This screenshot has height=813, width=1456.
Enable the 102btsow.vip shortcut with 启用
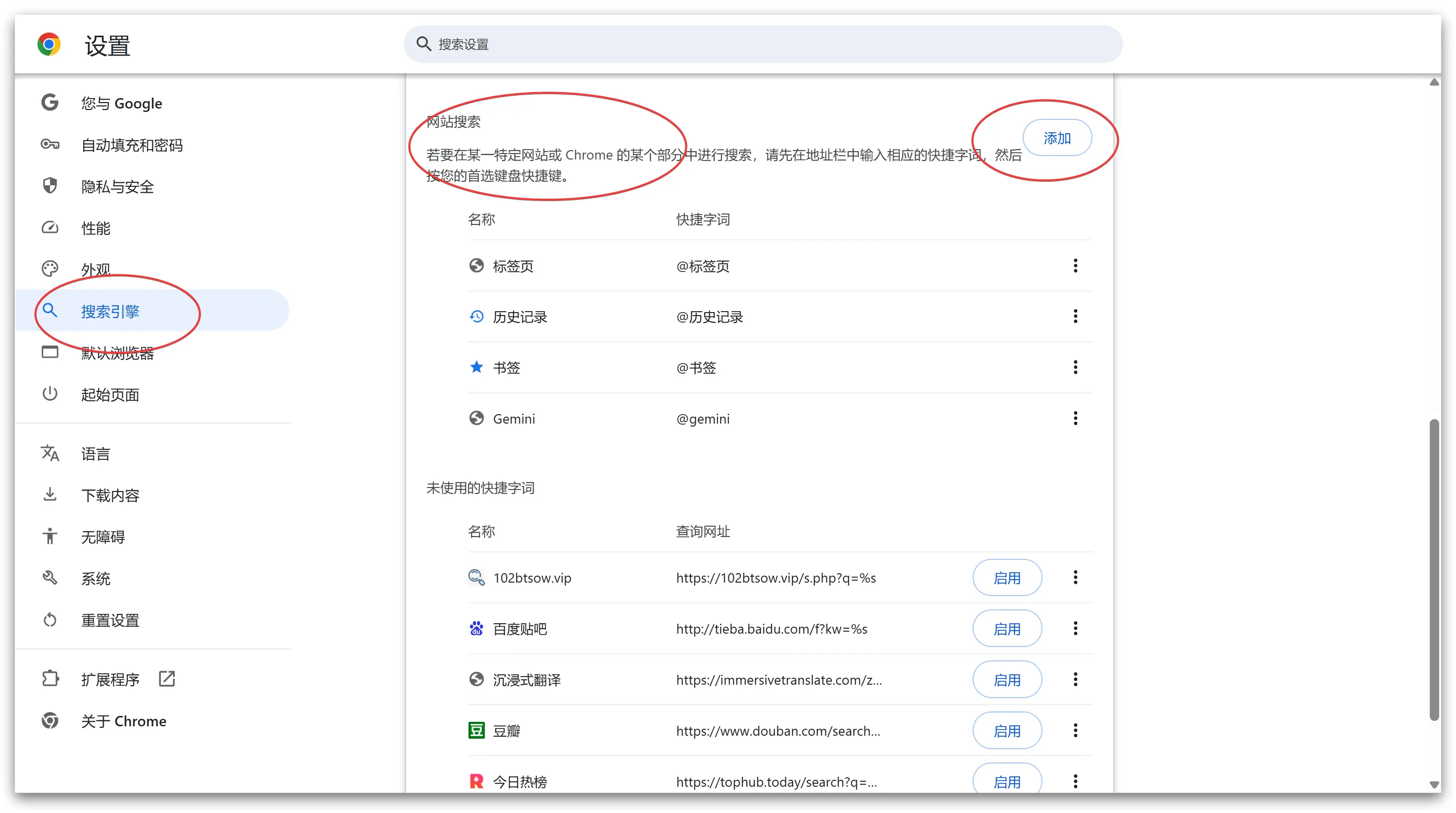coord(1007,578)
